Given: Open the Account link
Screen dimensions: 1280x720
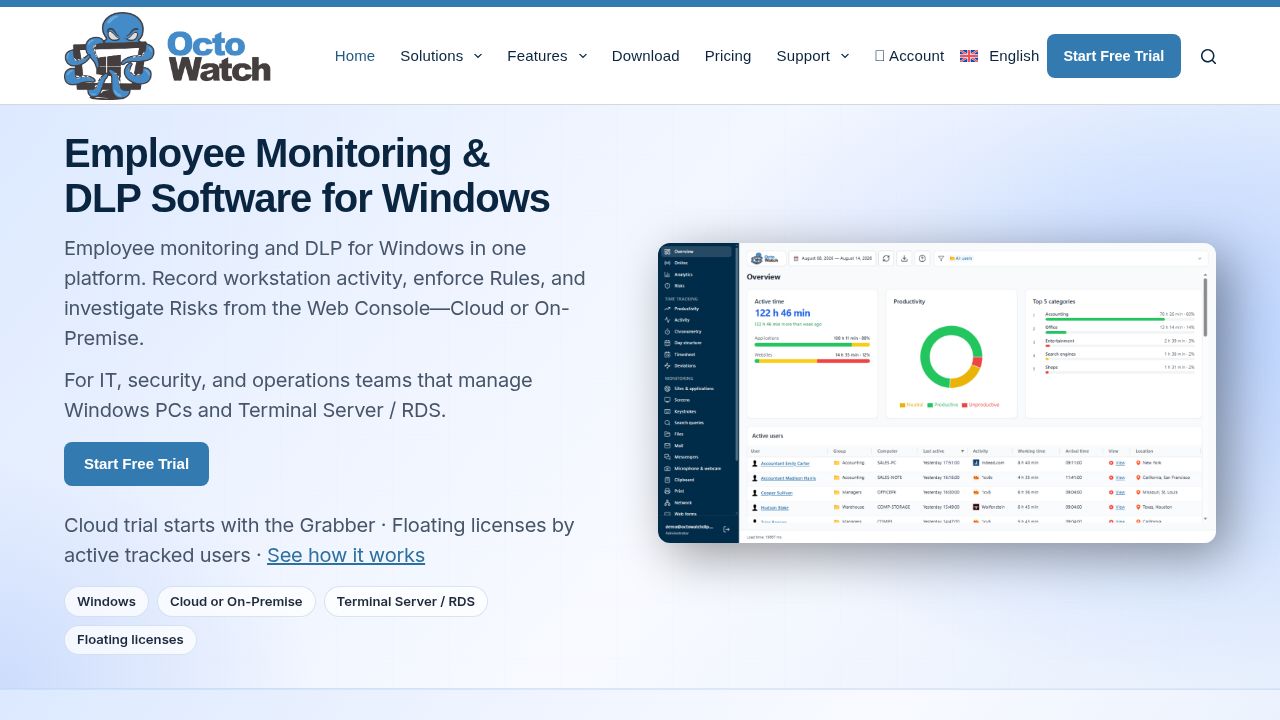Looking at the screenshot, I should coord(909,56).
